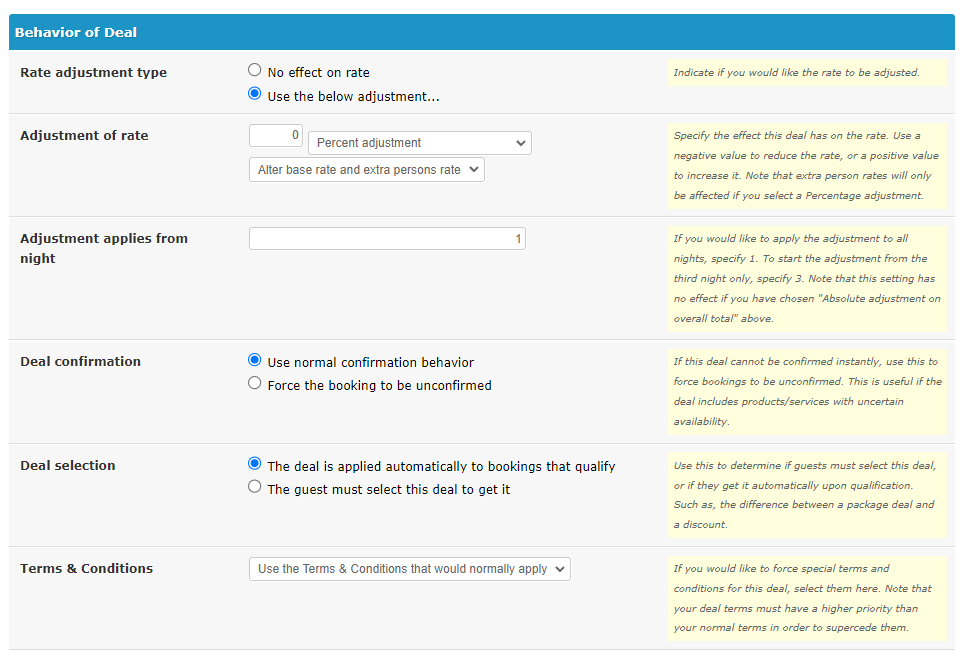This screenshot has height=662, width=974.
Task: Choose 'The guest must select this deal'
Action: tap(255, 487)
